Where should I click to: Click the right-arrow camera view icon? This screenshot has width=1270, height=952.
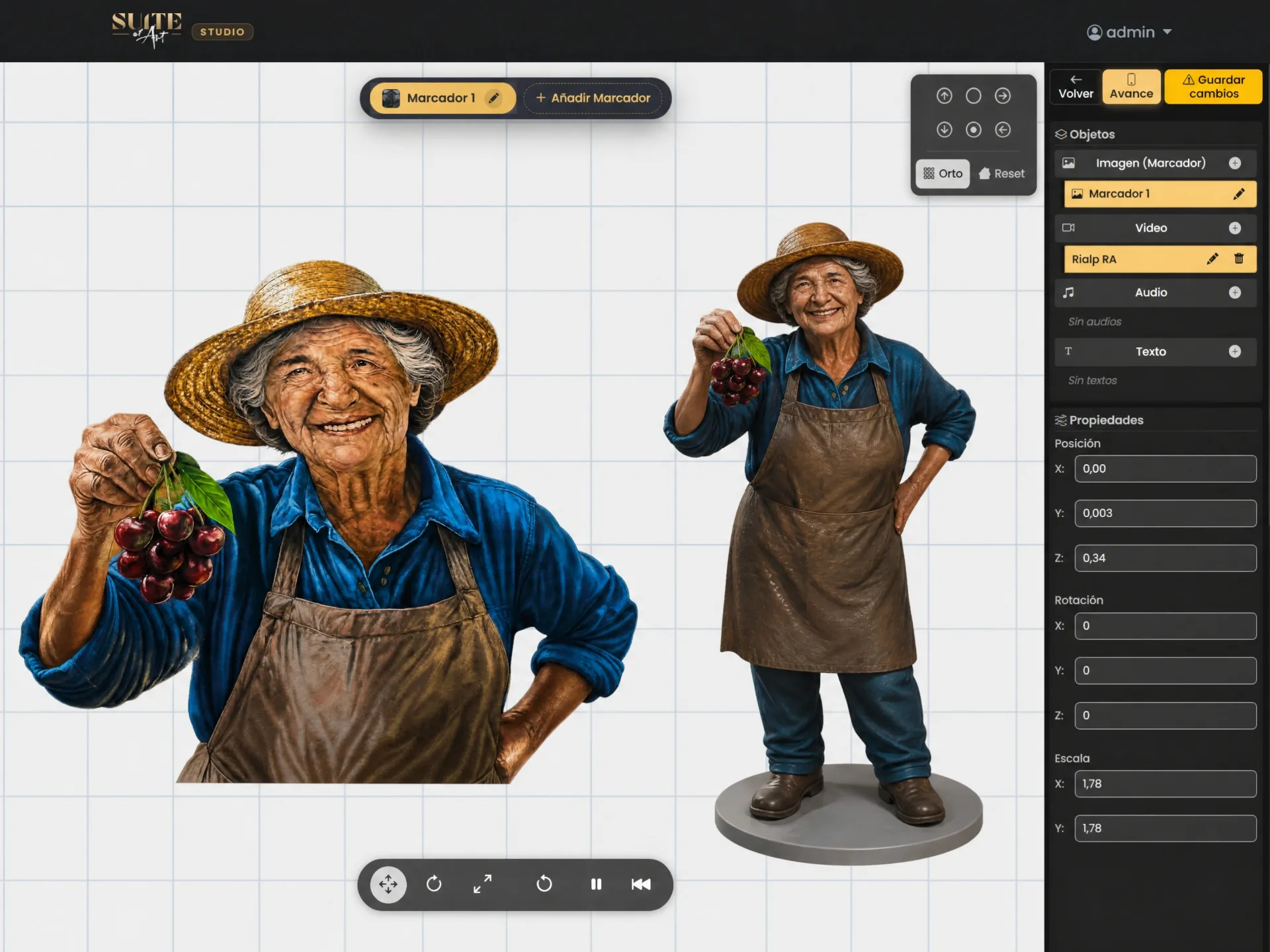pos(1003,96)
